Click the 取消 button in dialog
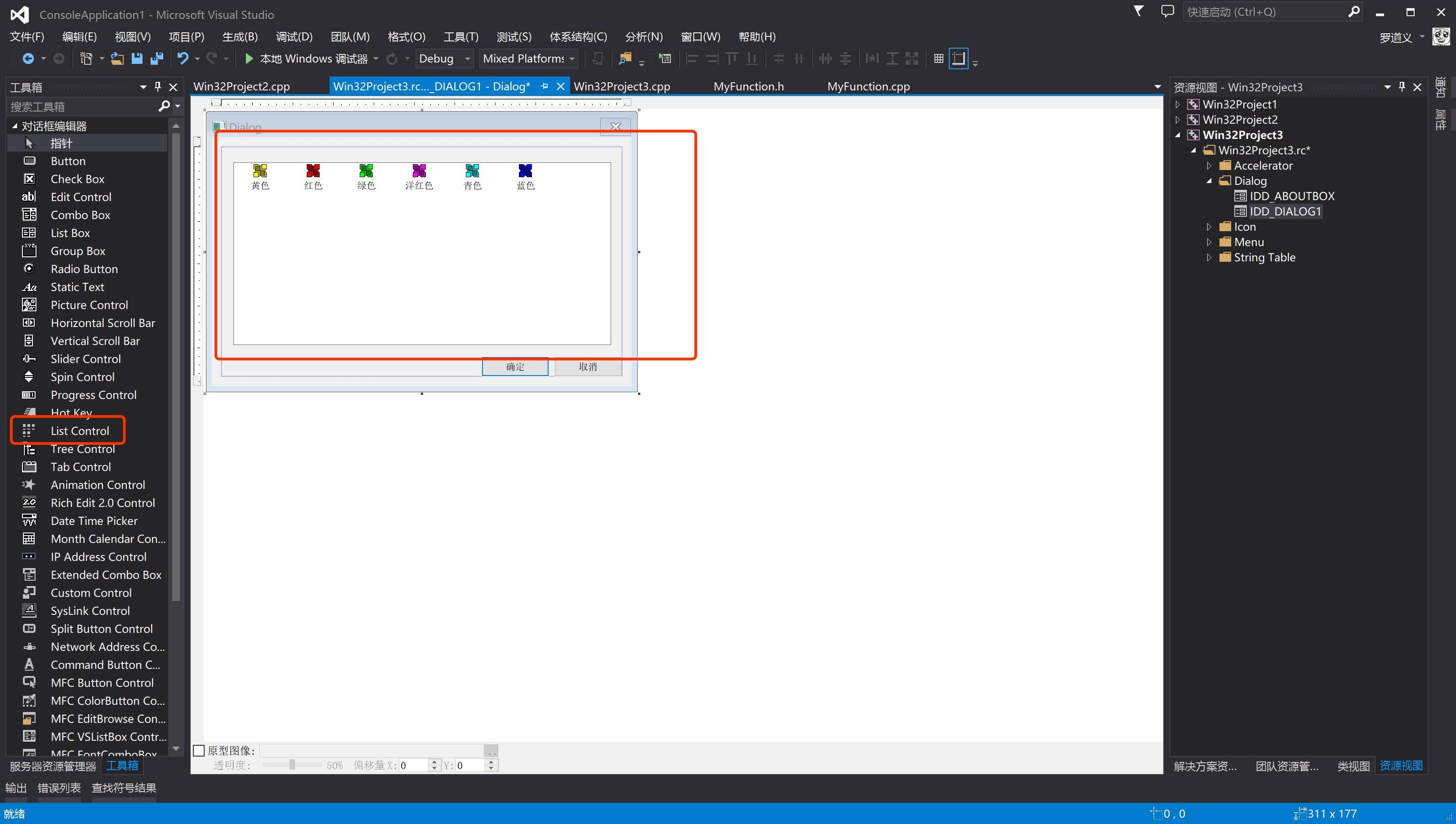 coord(588,367)
